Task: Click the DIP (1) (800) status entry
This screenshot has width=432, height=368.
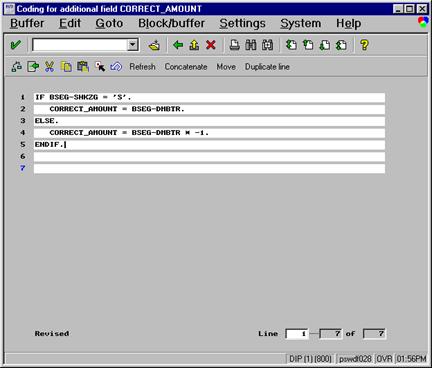Action: pyautogui.click(x=310, y=359)
